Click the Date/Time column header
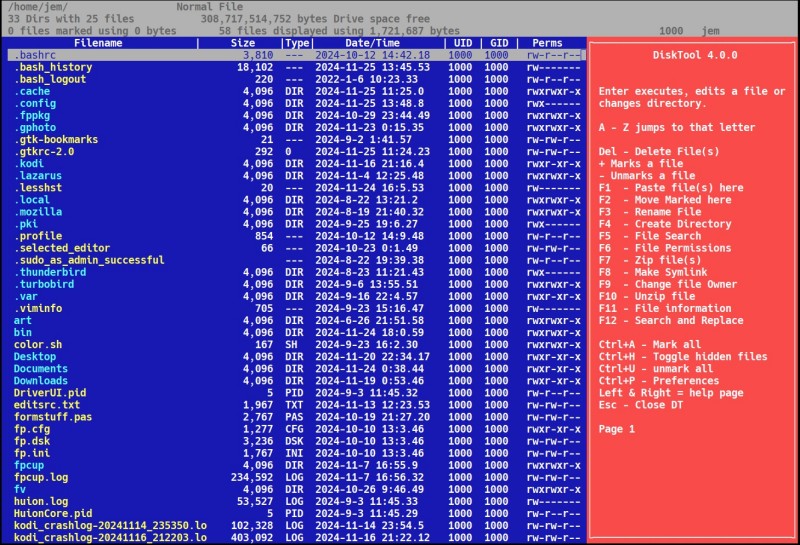This screenshot has height=545, width=800. point(372,43)
